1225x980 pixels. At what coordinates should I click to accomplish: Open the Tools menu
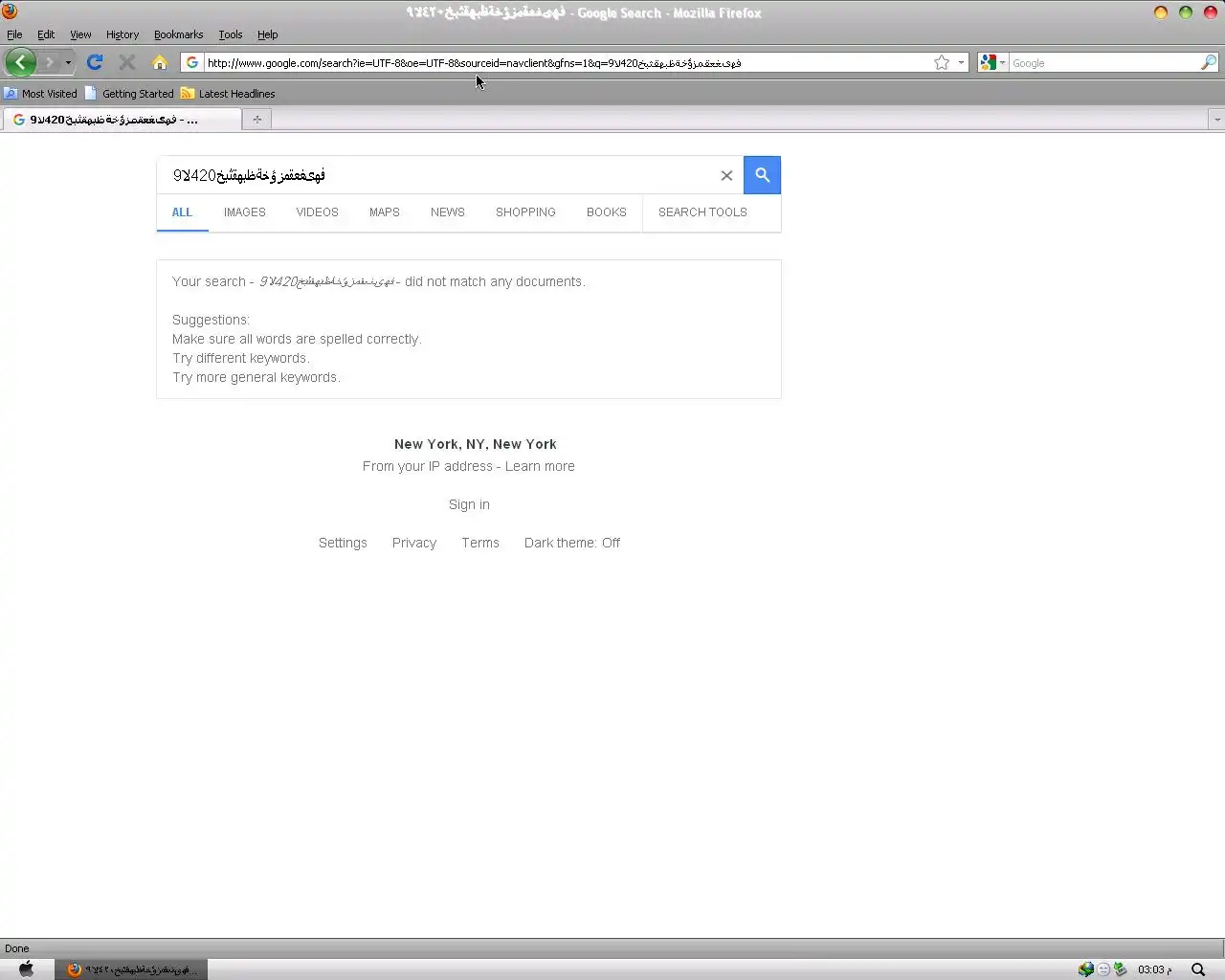[x=231, y=34]
